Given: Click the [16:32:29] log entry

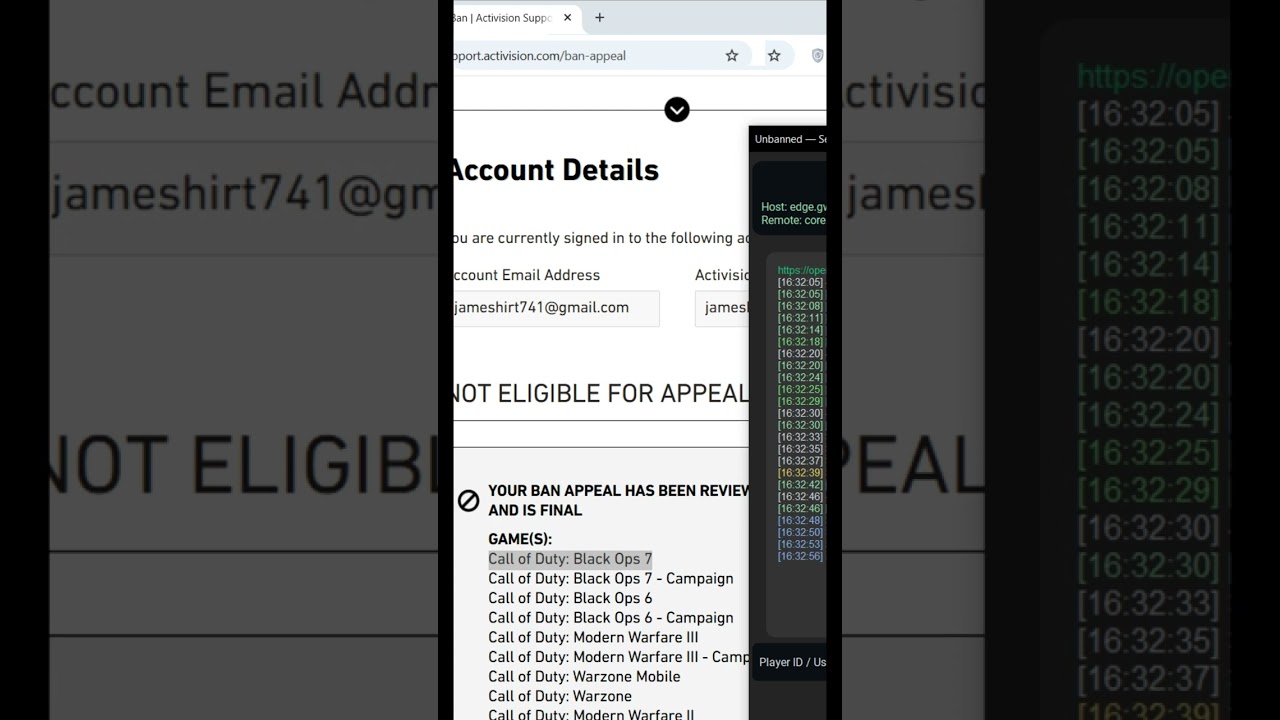Looking at the screenshot, I should (800, 402).
